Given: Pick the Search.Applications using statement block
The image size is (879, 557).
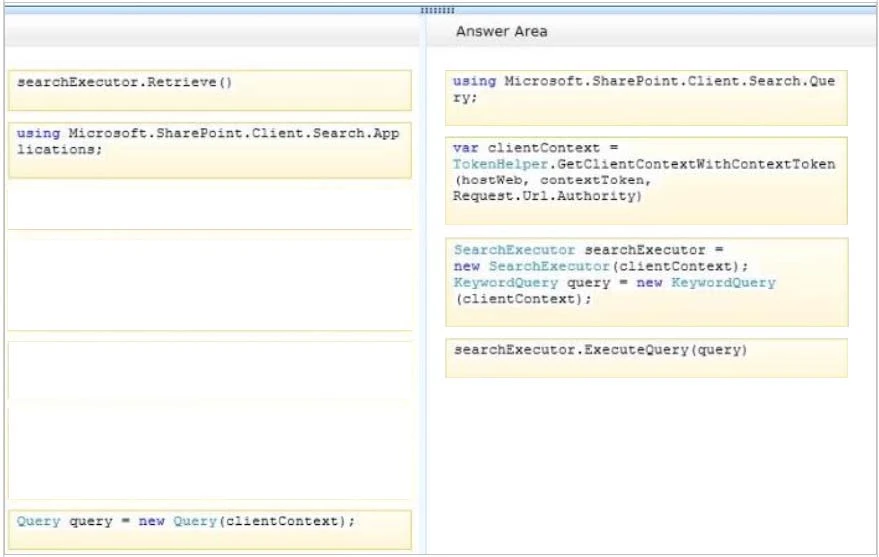Looking at the screenshot, I should click(x=209, y=149).
